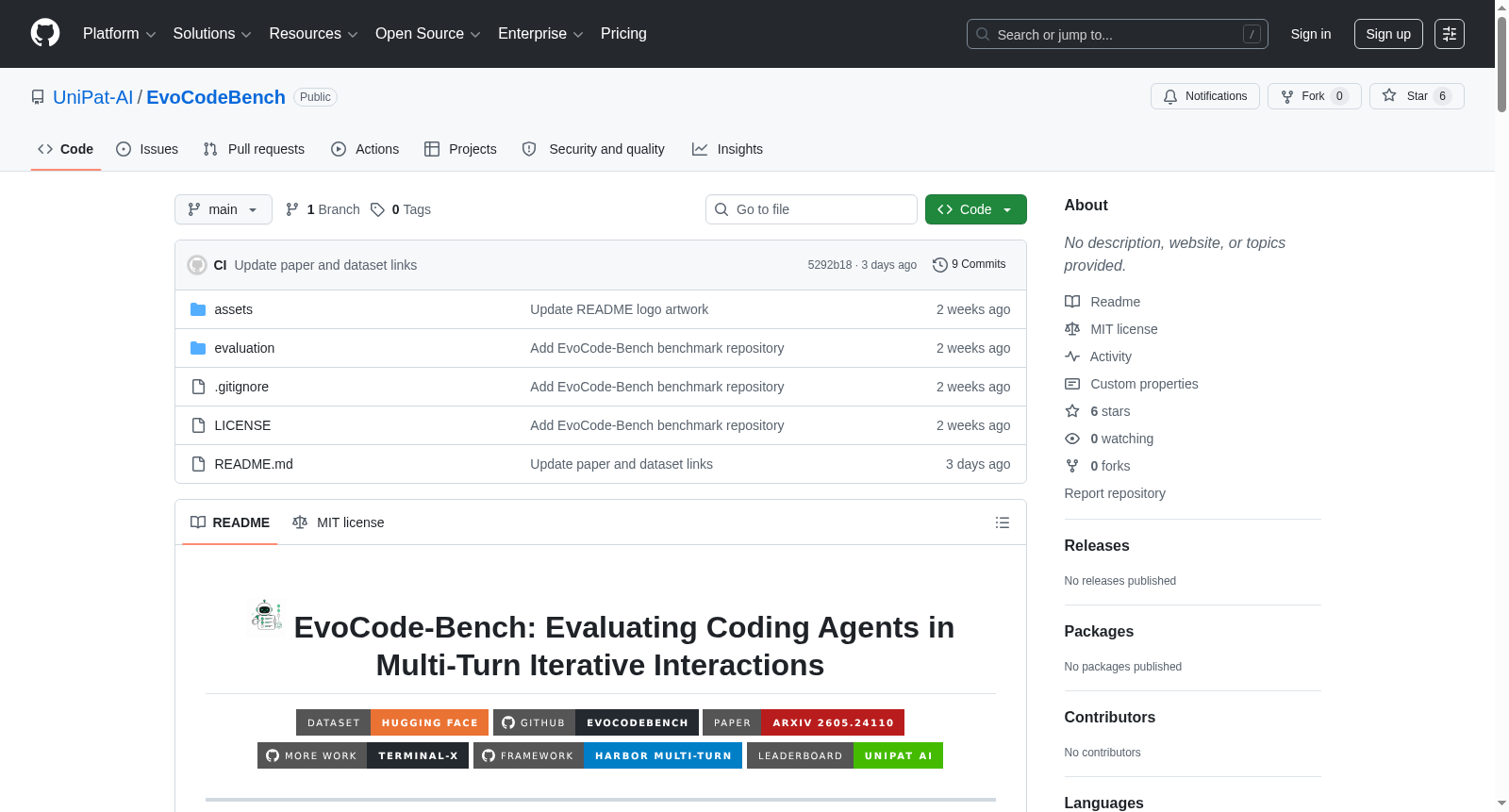
Task: Switch to the Actions tab
Action: [365, 149]
